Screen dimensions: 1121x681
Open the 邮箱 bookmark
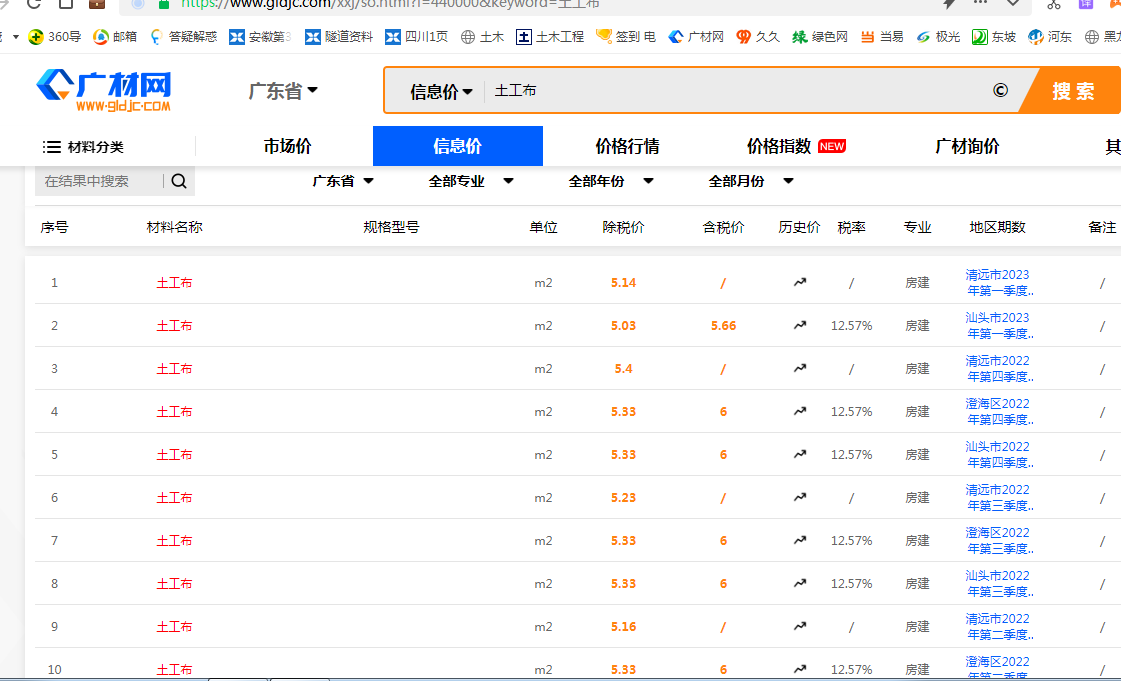click(115, 36)
